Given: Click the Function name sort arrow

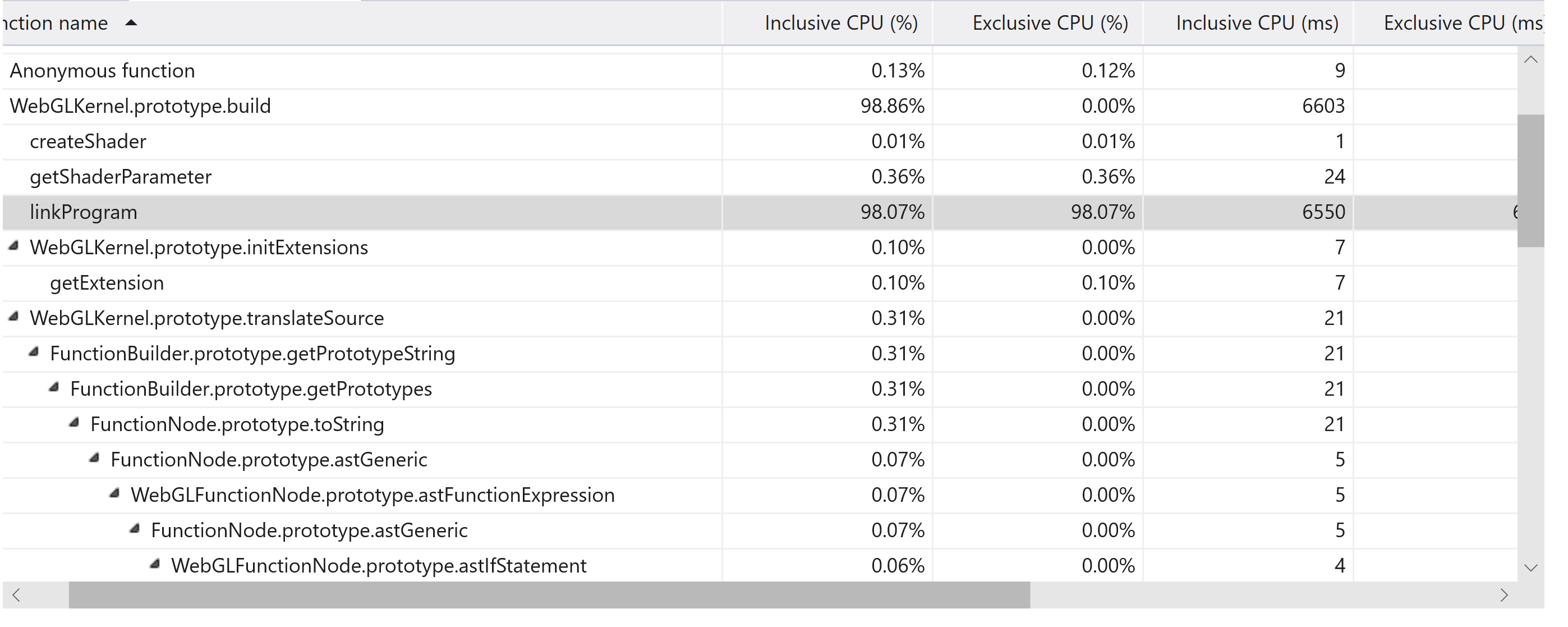Looking at the screenshot, I should coord(130,23).
